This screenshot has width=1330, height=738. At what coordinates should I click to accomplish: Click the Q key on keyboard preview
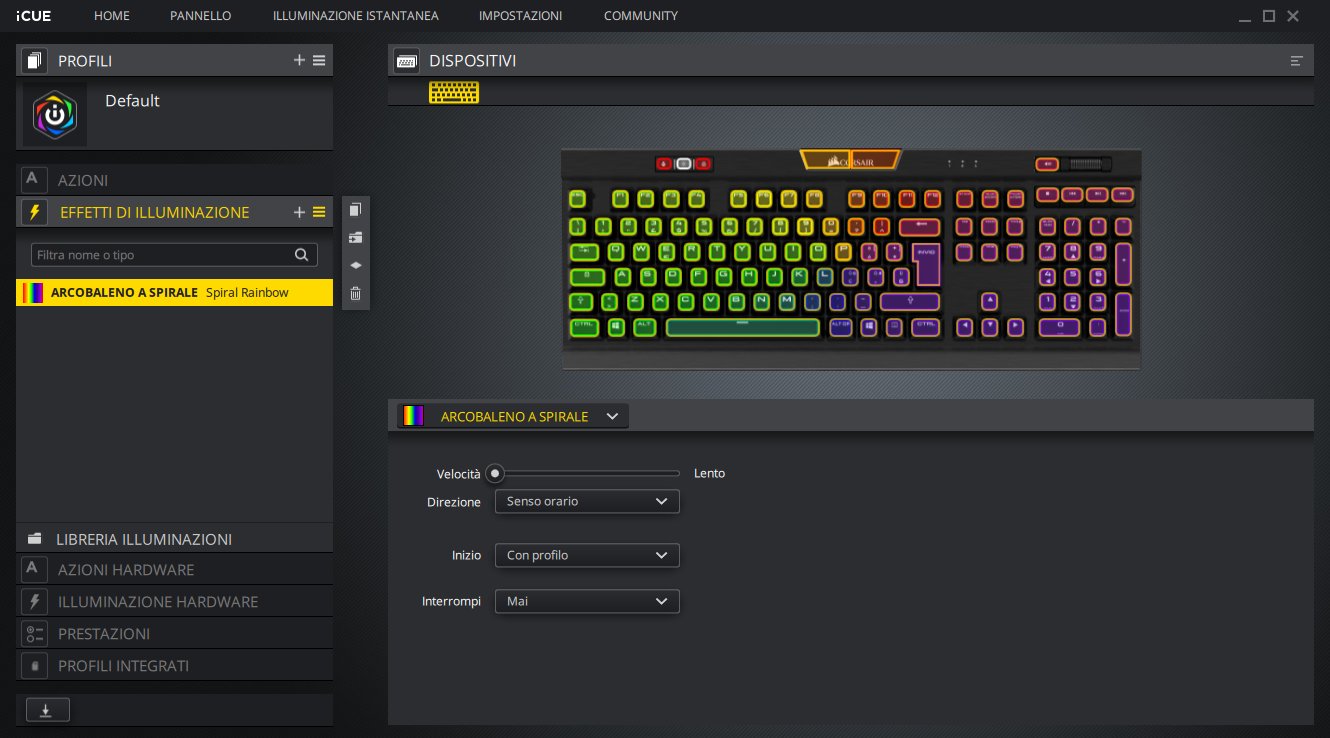tap(615, 251)
